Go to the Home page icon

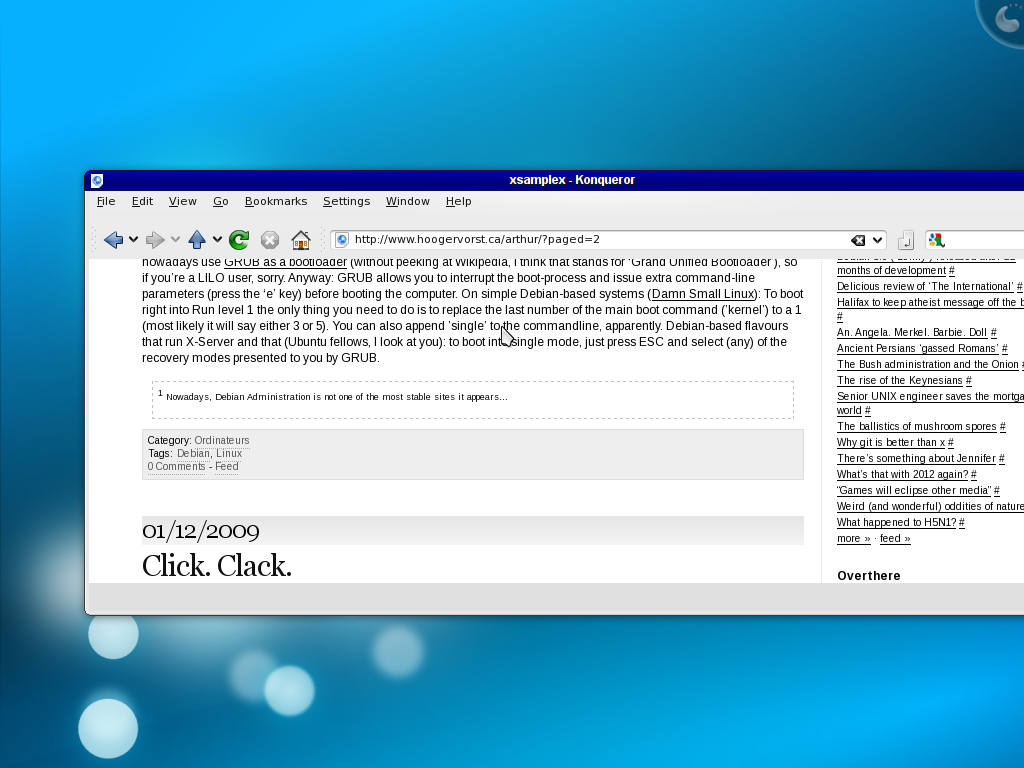300,240
